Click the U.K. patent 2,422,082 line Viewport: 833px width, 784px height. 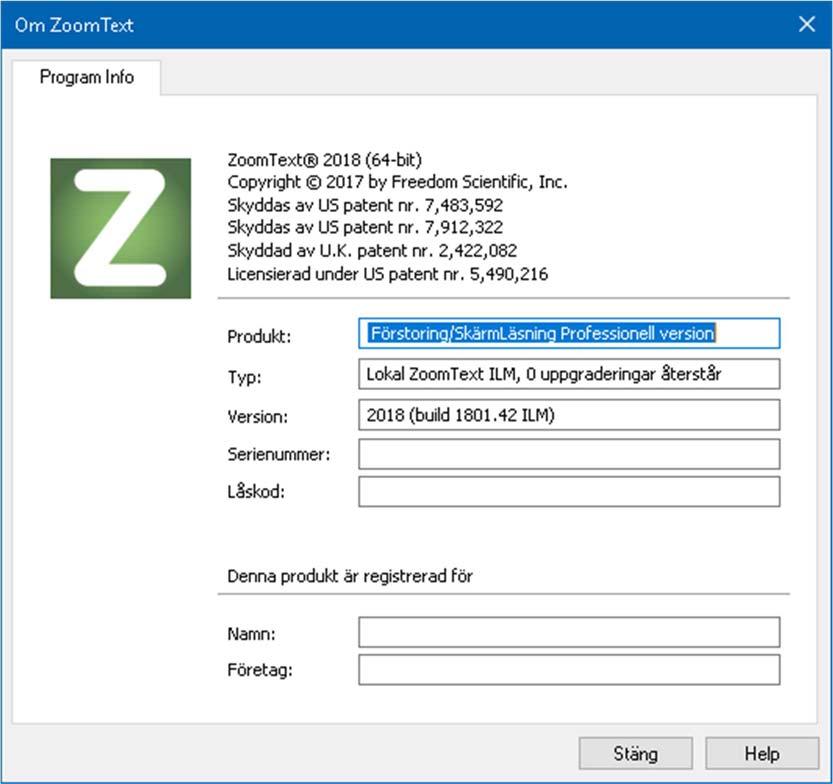point(372,250)
